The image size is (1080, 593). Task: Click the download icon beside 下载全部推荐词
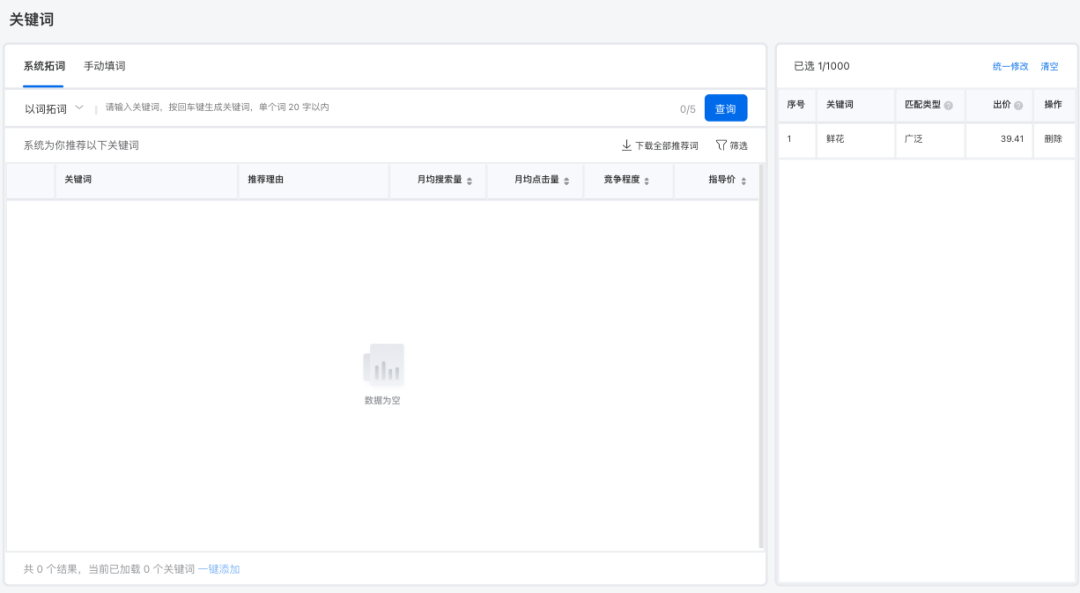(626, 146)
